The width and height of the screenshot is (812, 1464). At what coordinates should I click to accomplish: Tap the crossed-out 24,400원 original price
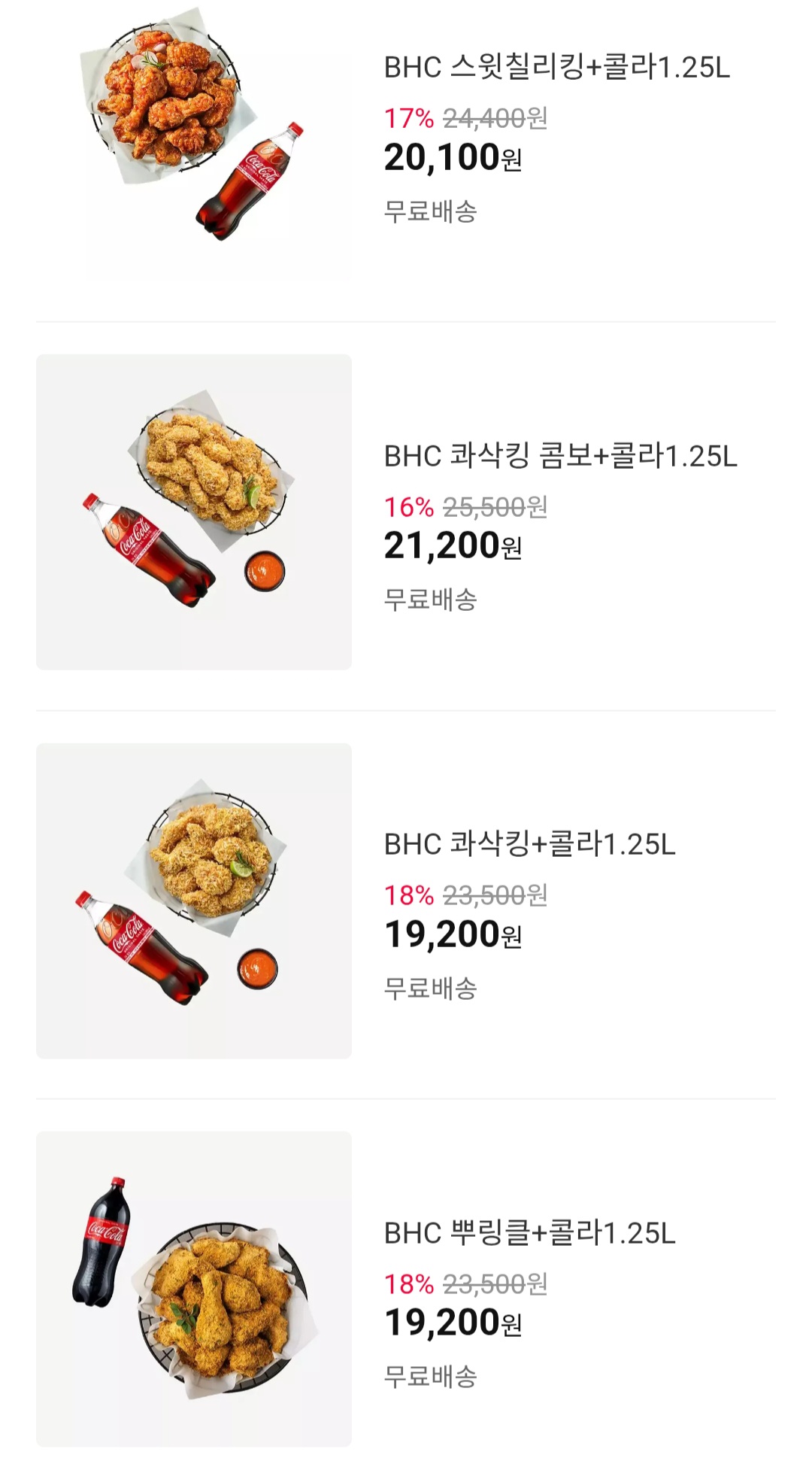pos(495,118)
